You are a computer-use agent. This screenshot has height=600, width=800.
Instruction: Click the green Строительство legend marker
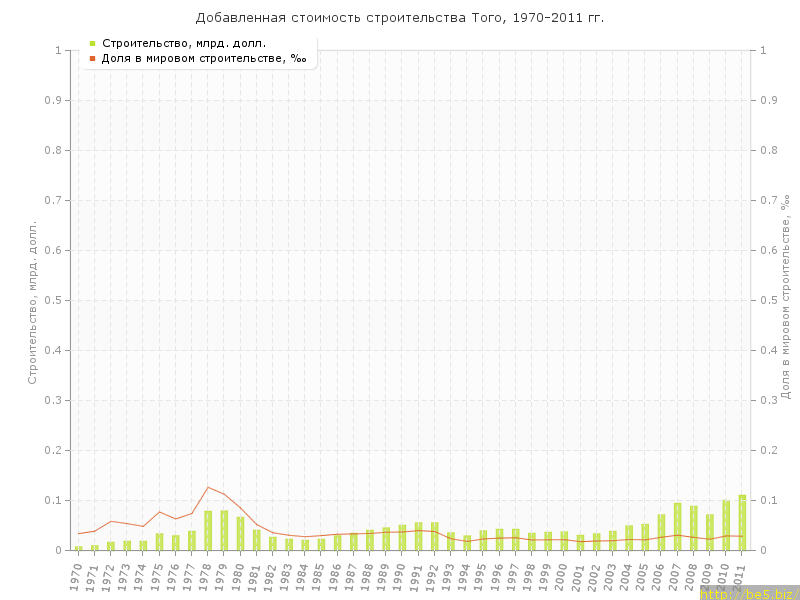point(92,43)
